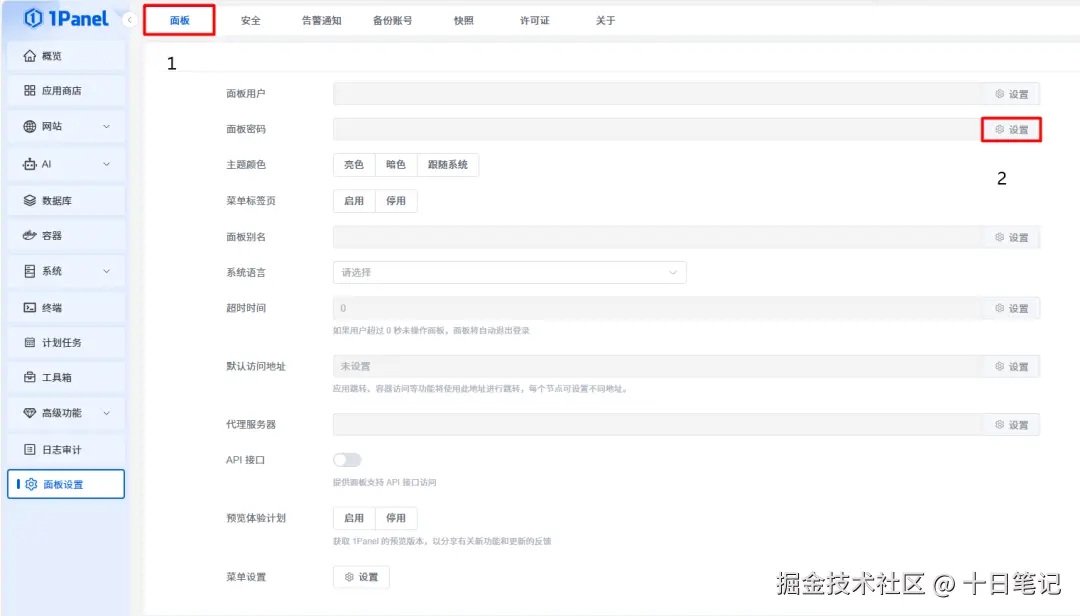
Task: Open 概览 in the sidebar
Action: point(66,56)
